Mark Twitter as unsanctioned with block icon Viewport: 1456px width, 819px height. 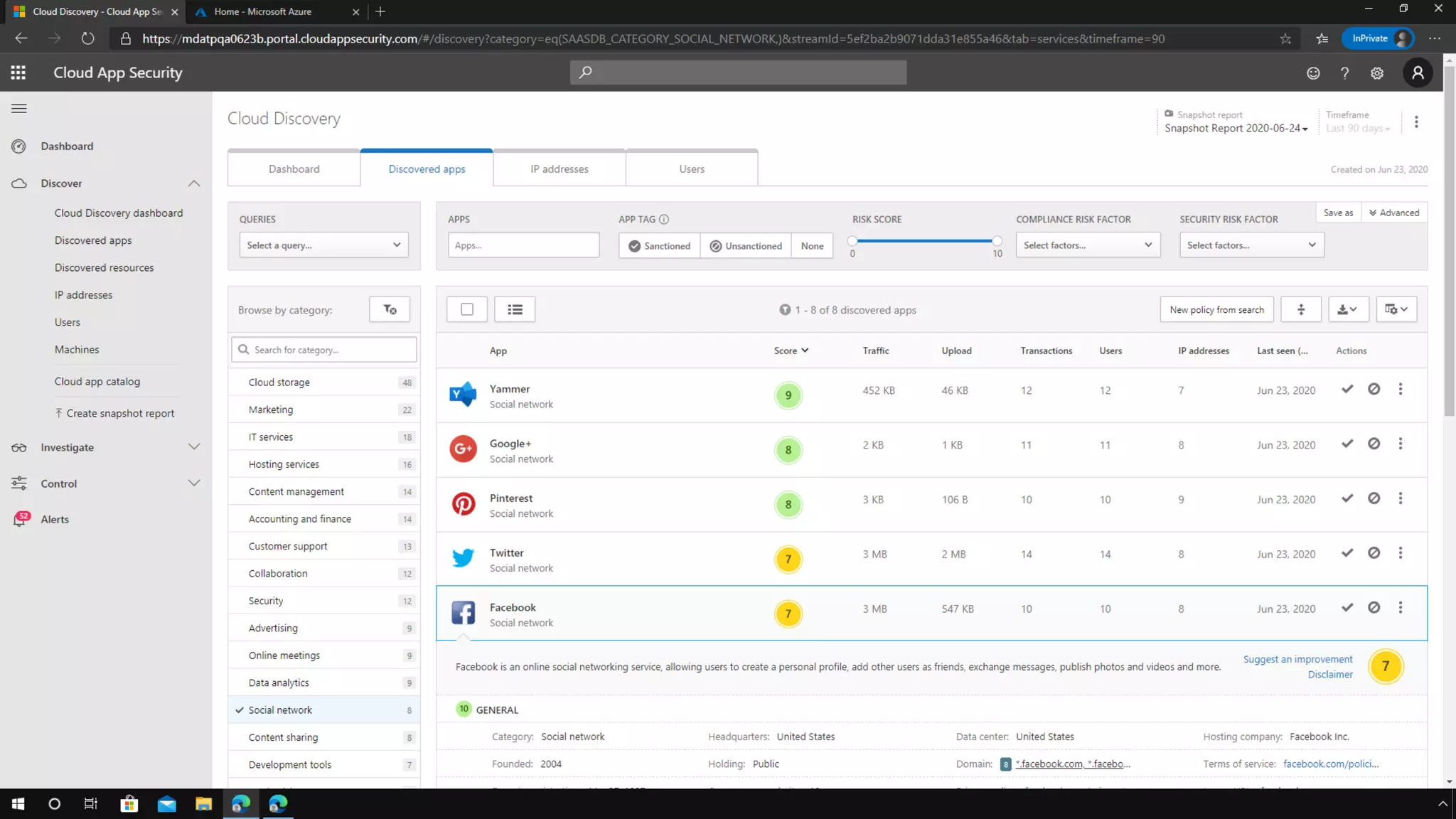click(x=1374, y=552)
